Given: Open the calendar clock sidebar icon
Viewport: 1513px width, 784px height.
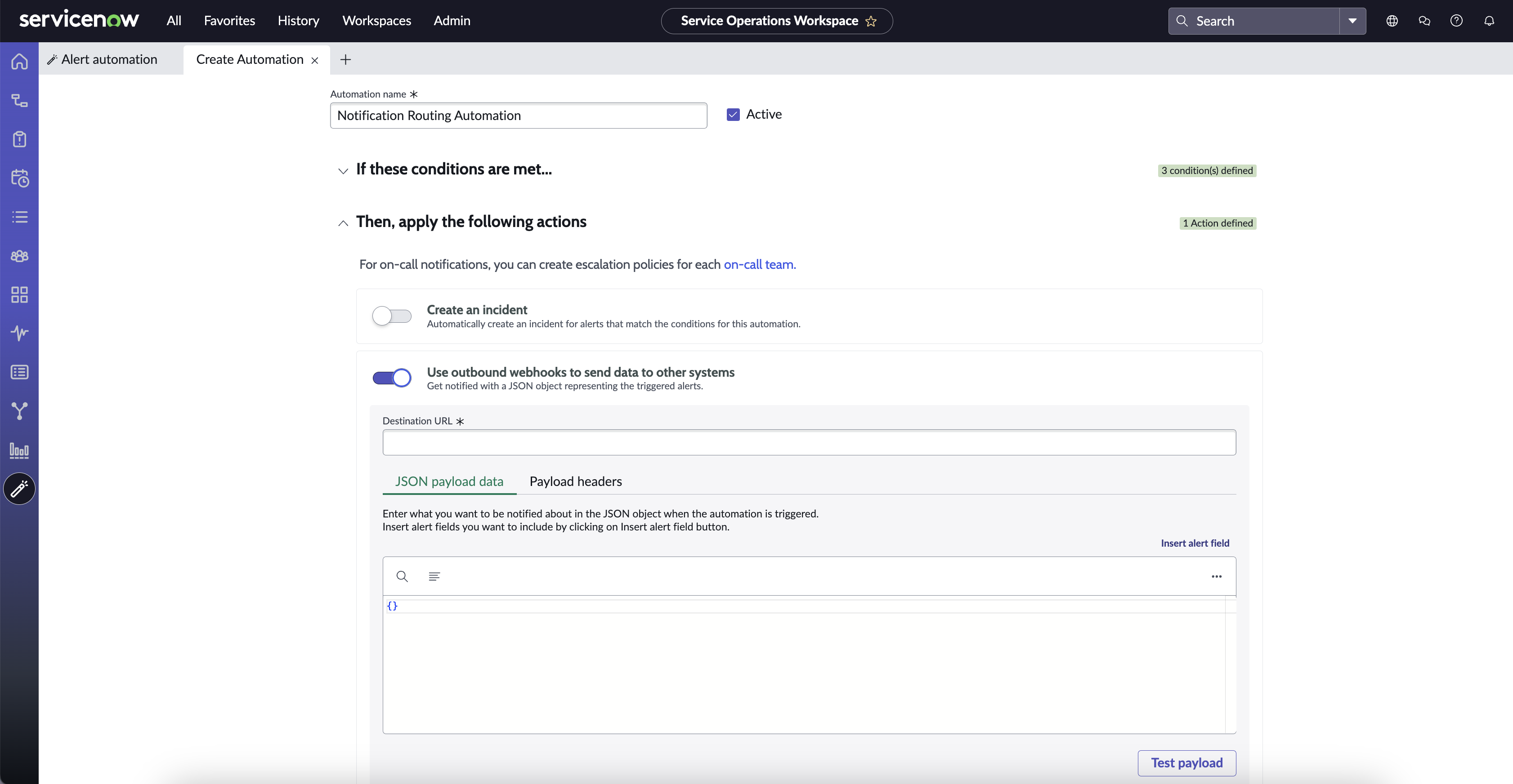Looking at the screenshot, I should coord(19,178).
